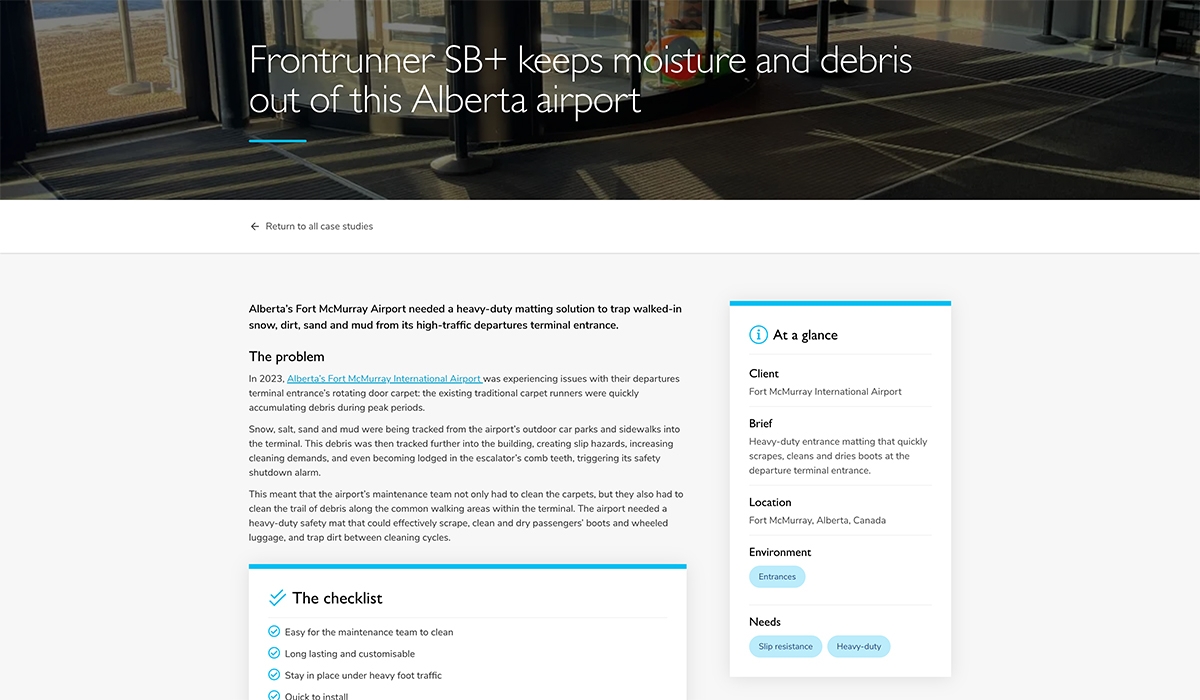Click the info icon next to At a glance
Screen dimensions: 1200x700
[x=759, y=335]
